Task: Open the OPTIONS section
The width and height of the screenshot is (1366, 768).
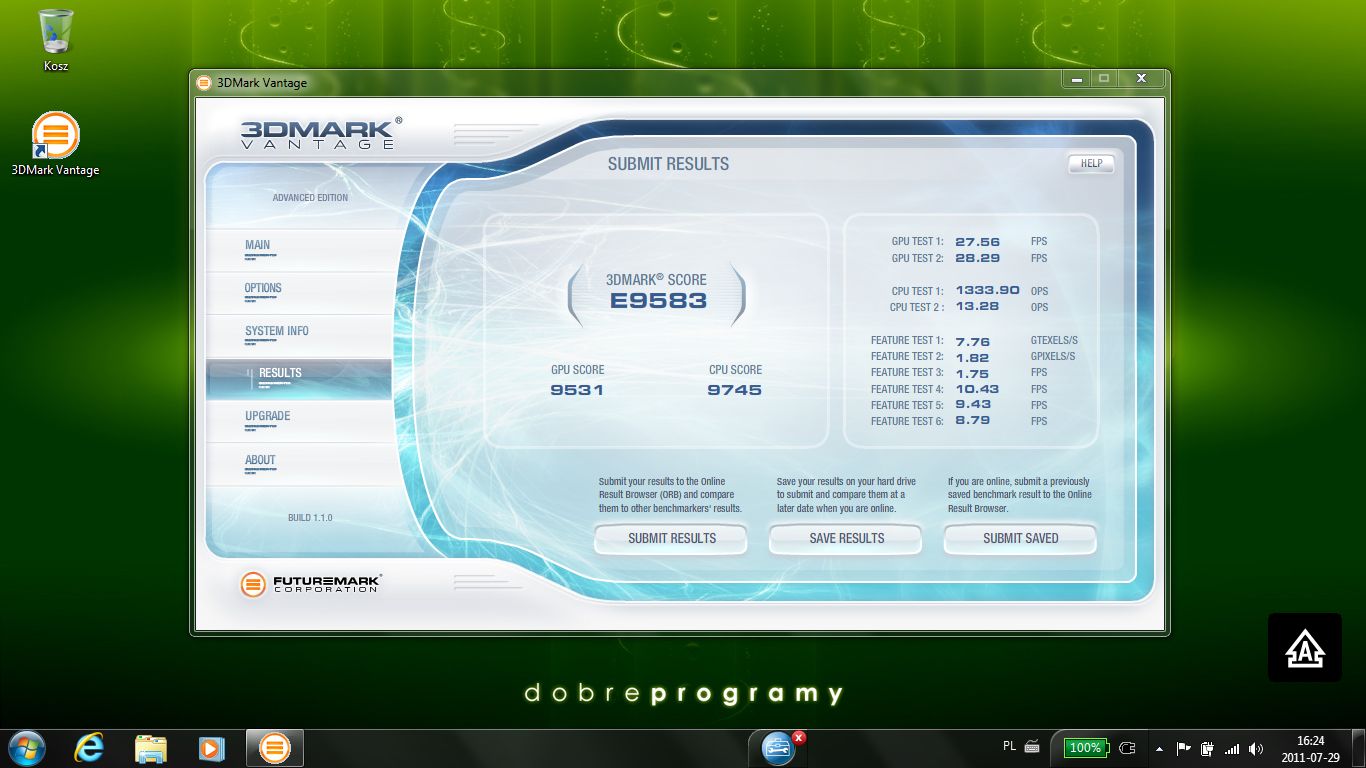Action: coord(299,293)
